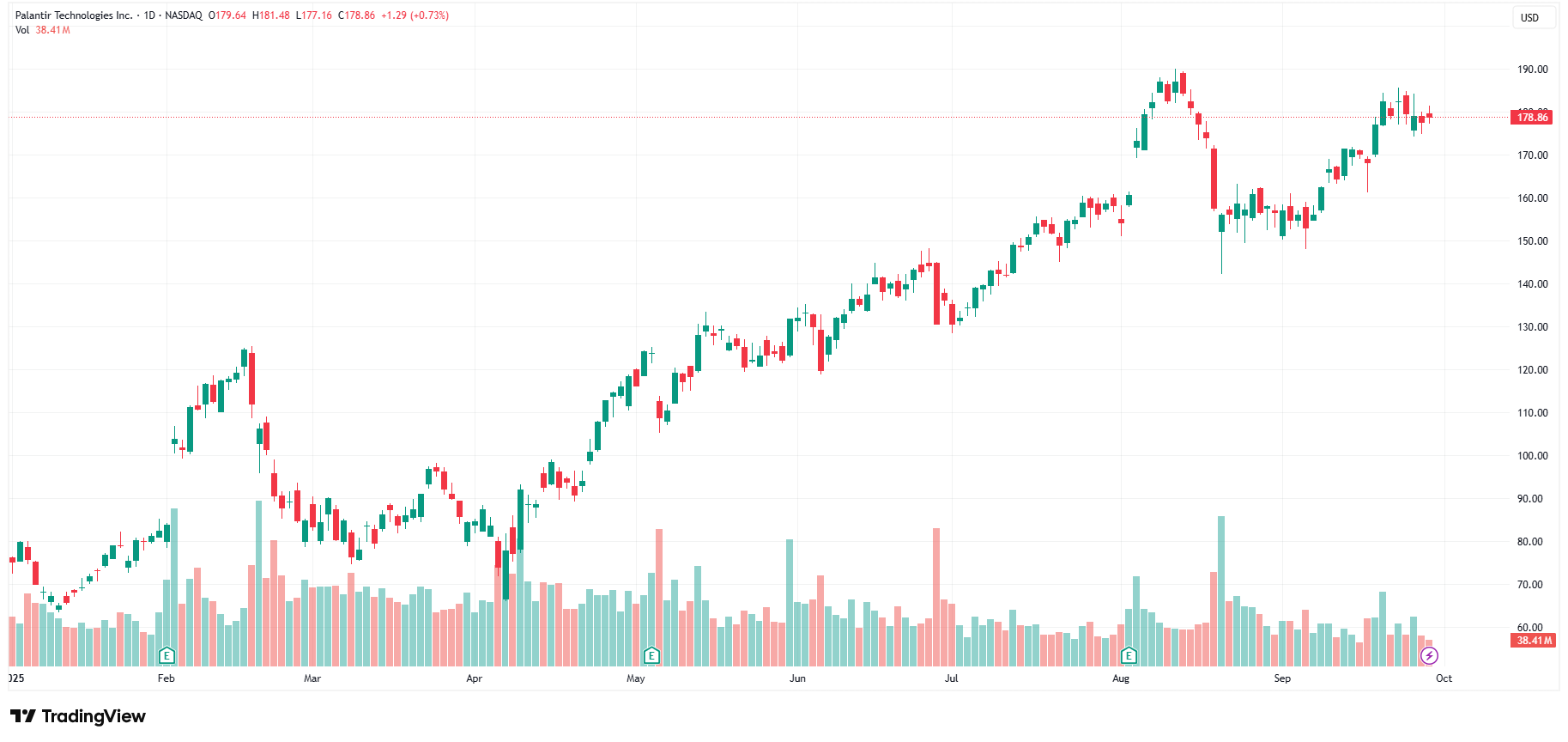1568x742 pixels.
Task: Click the volume value 38.41 M in legend
Action: (x=53, y=30)
